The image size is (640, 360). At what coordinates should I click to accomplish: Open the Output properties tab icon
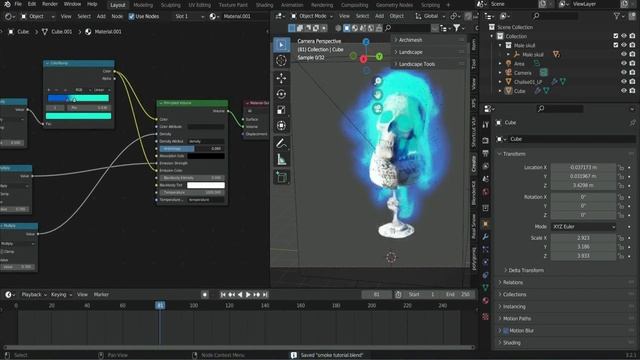(x=485, y=153)
